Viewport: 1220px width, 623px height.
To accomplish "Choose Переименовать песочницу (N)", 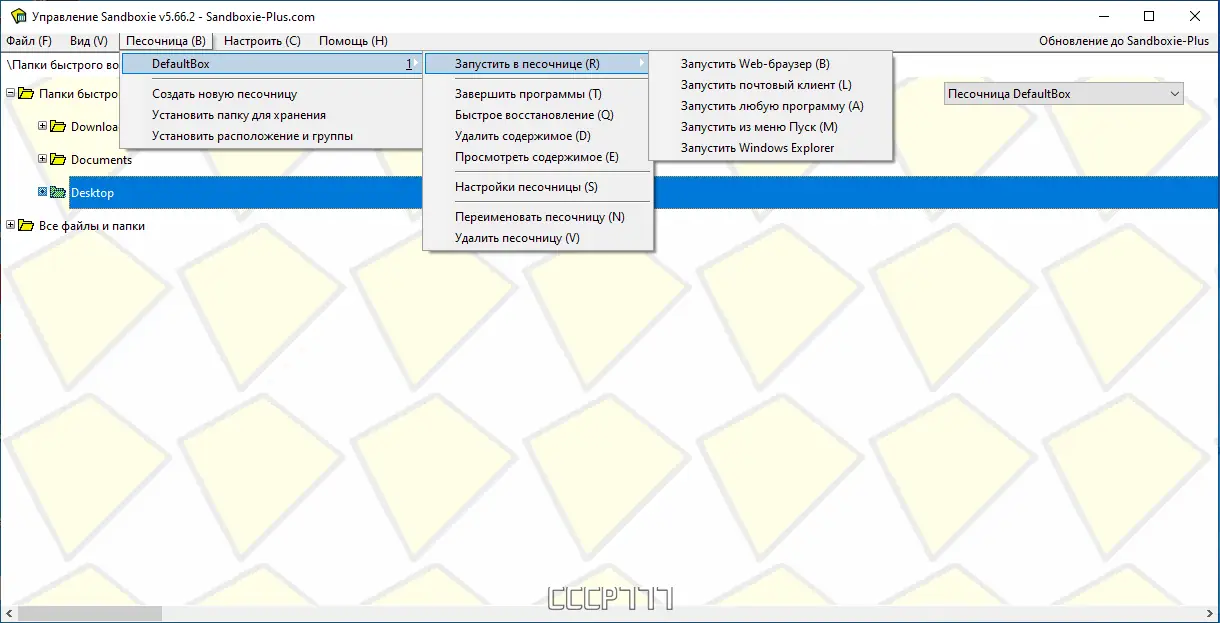I will (538, 217).
